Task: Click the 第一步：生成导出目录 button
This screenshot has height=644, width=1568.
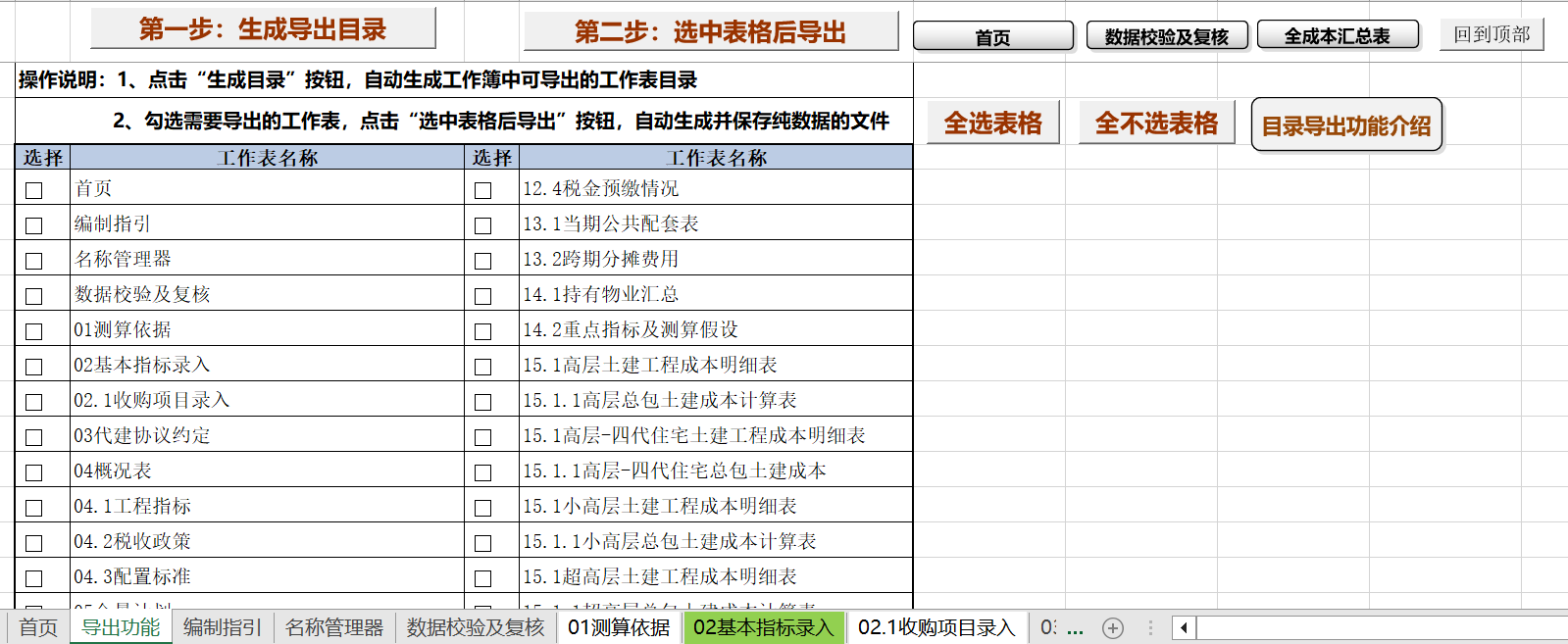Action: coord(263,28)
